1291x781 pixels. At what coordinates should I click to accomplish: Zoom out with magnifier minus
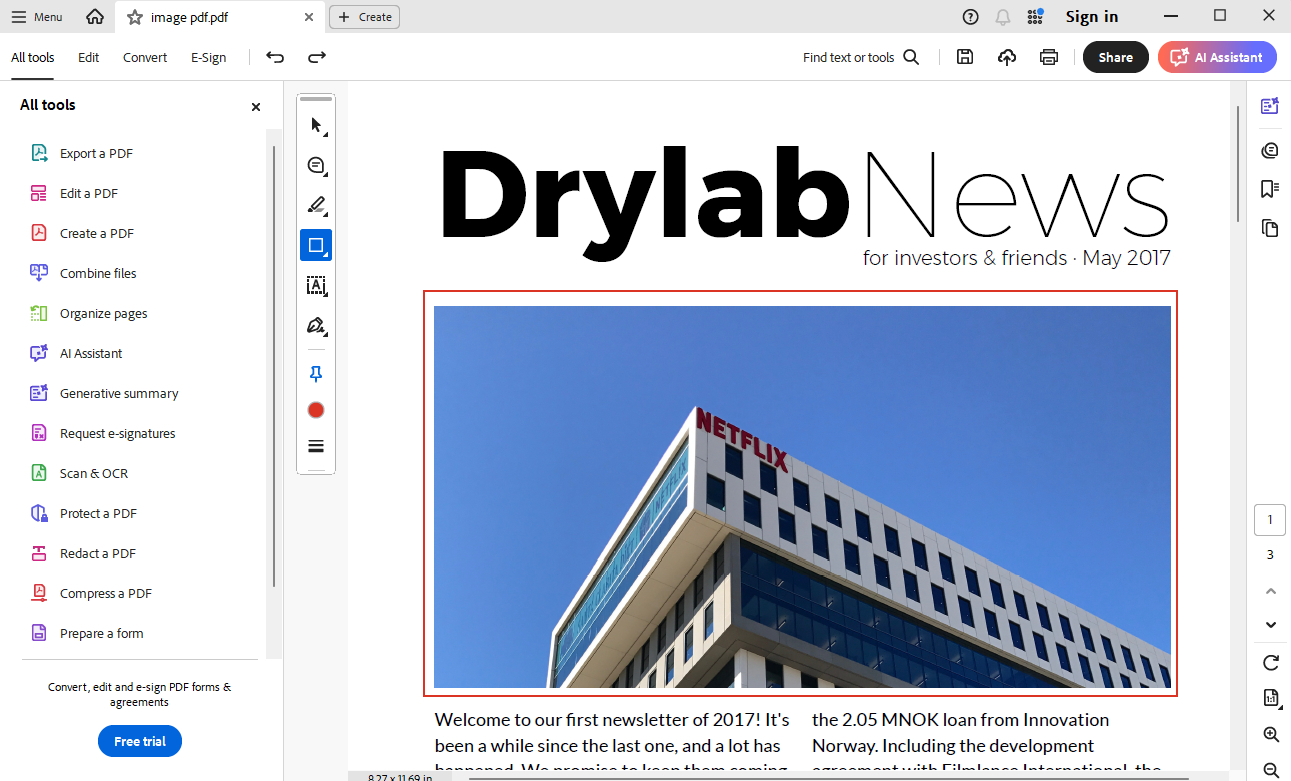pyautogui.click(x=1271, y=770)
